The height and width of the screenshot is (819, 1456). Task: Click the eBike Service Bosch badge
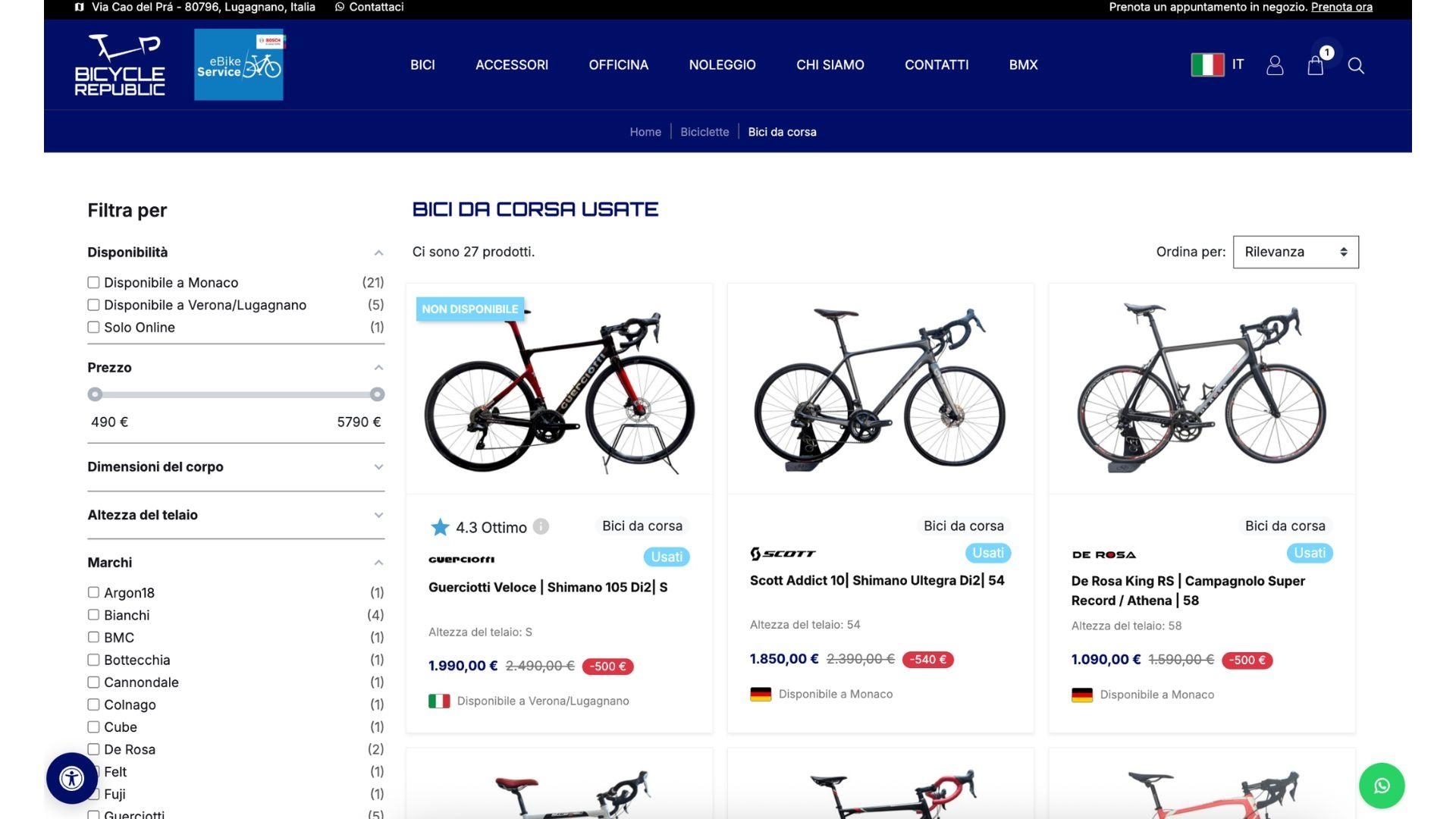click(239, 64)
